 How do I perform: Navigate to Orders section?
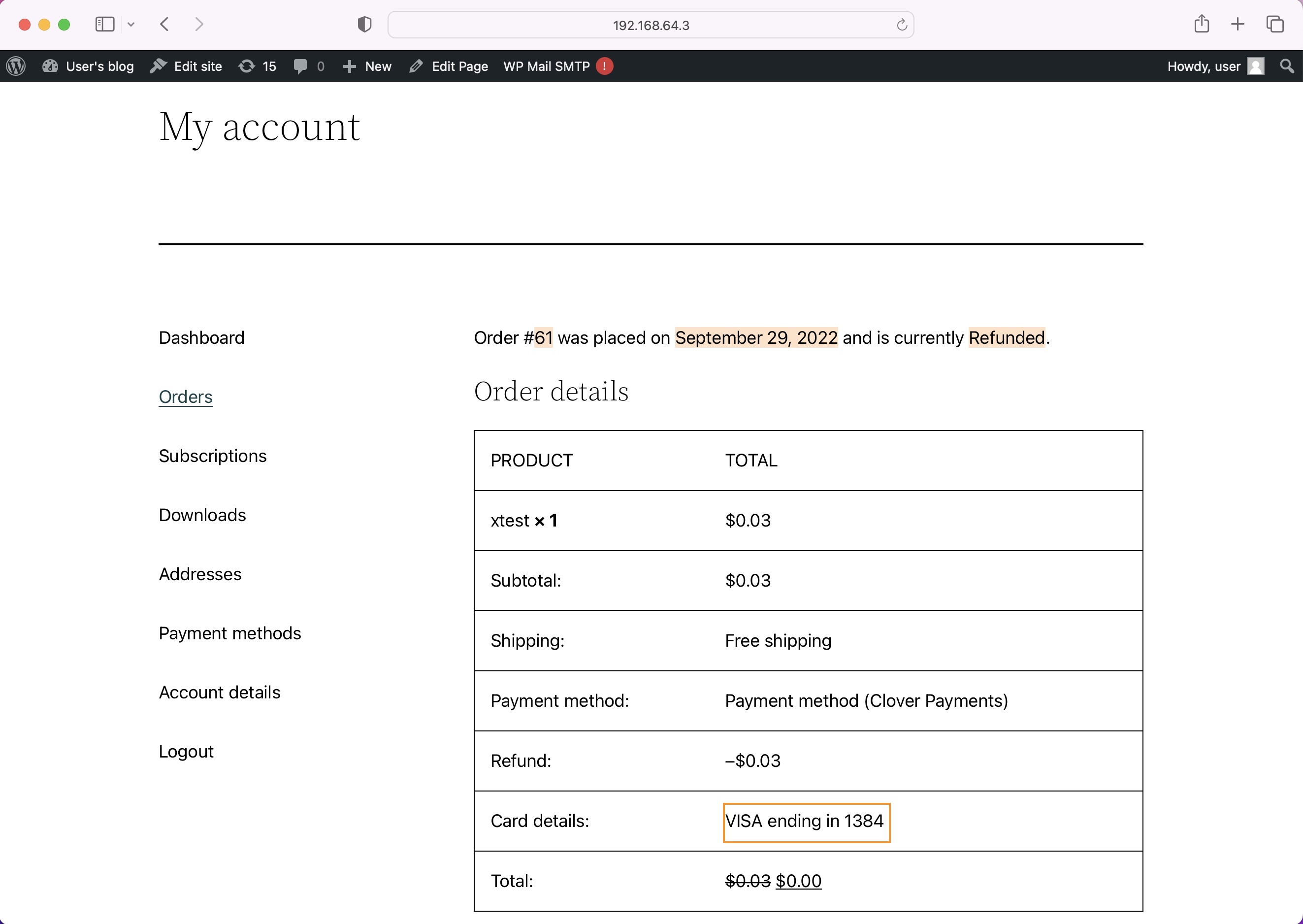(186, 397)
